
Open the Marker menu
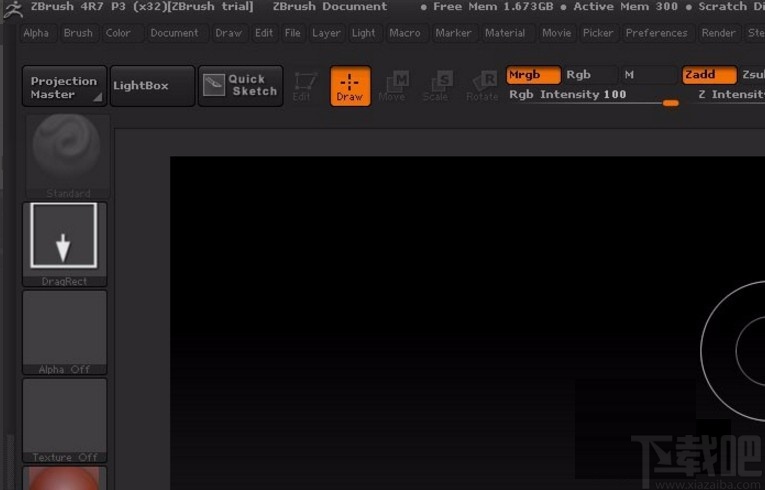tap(454, 33)
